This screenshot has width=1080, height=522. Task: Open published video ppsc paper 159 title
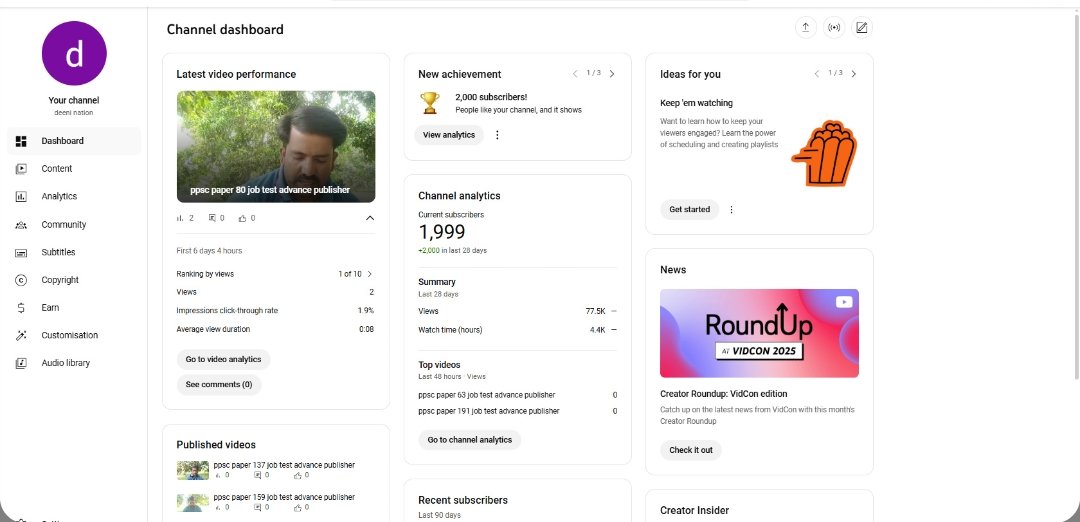click(x=284, y=497)
